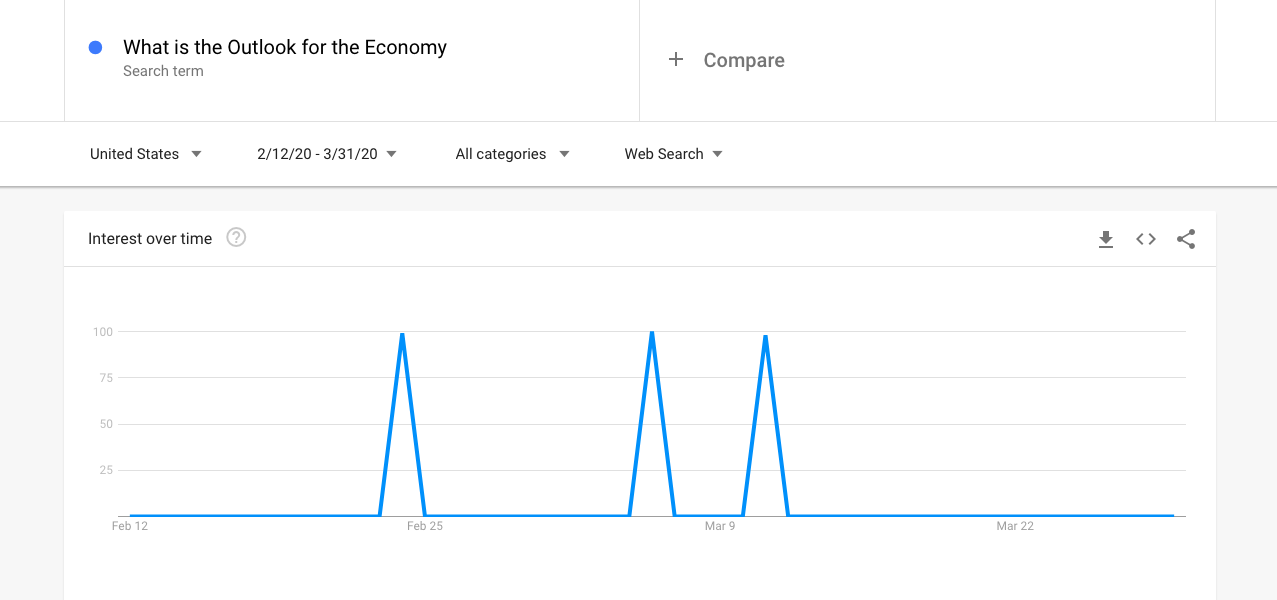The image size is (1277, 600).
Task: Download the interest over time data
Action: [1105, 239]
